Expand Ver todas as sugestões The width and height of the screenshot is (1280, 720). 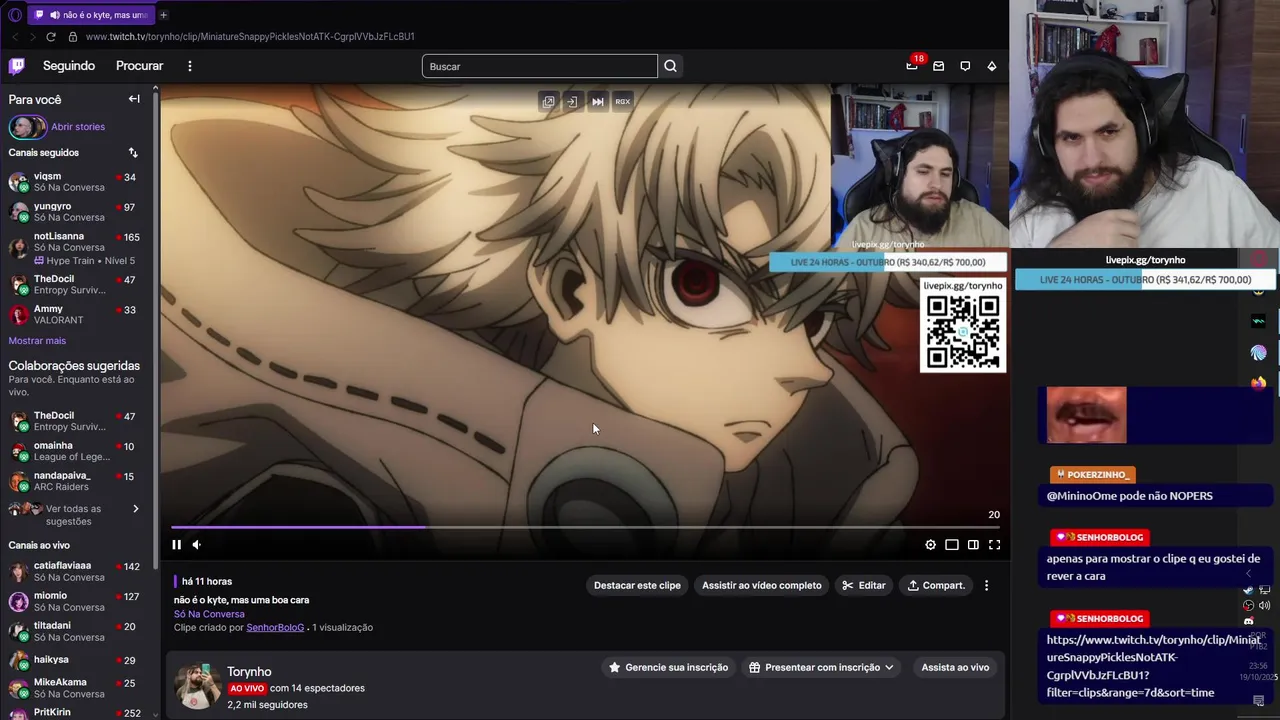[78, 515]
